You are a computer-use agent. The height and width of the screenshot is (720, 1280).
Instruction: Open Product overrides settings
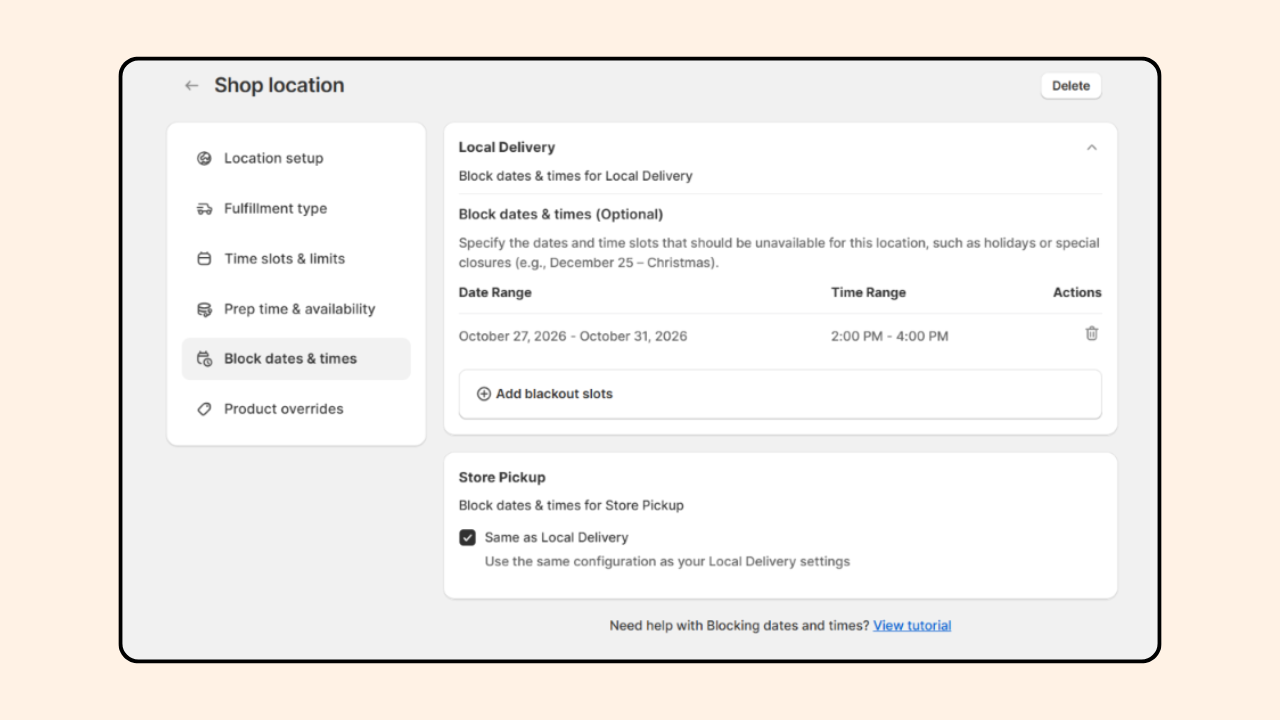(296, 409)
